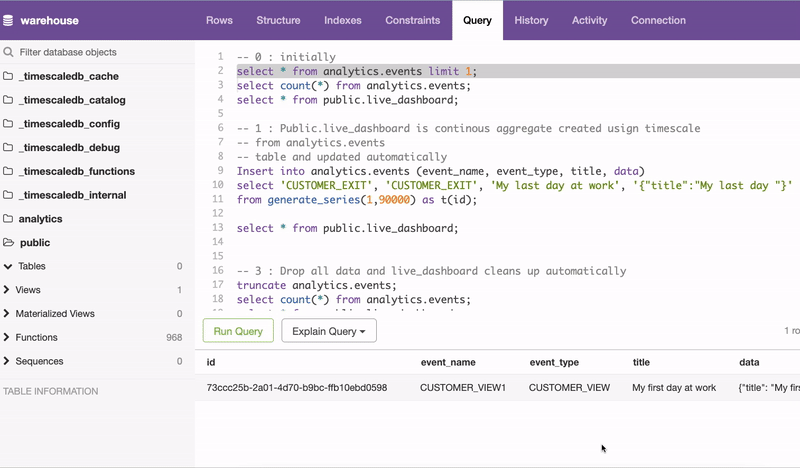Click the search magnifier icon
The image size is (800, 468).
coord(8,52)
